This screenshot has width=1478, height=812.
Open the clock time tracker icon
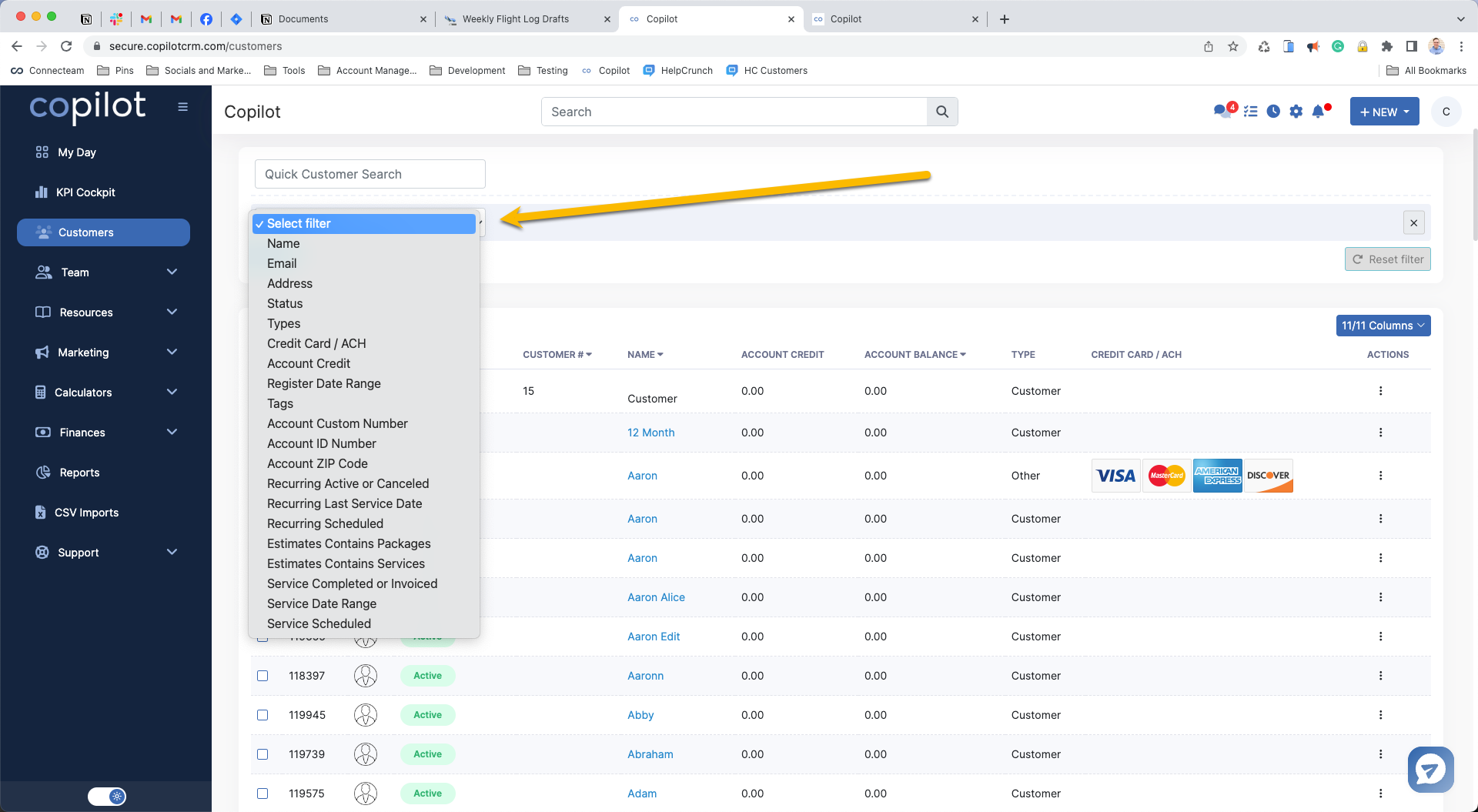pos(1274,112)
